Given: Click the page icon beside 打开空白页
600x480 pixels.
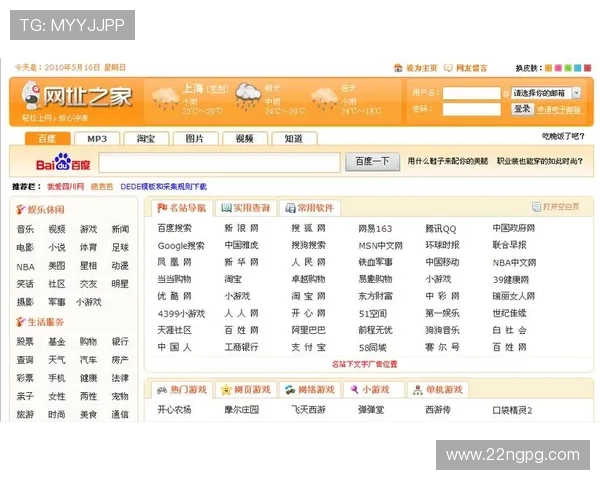Looking at the screenshot, I should tap(536, 207).
